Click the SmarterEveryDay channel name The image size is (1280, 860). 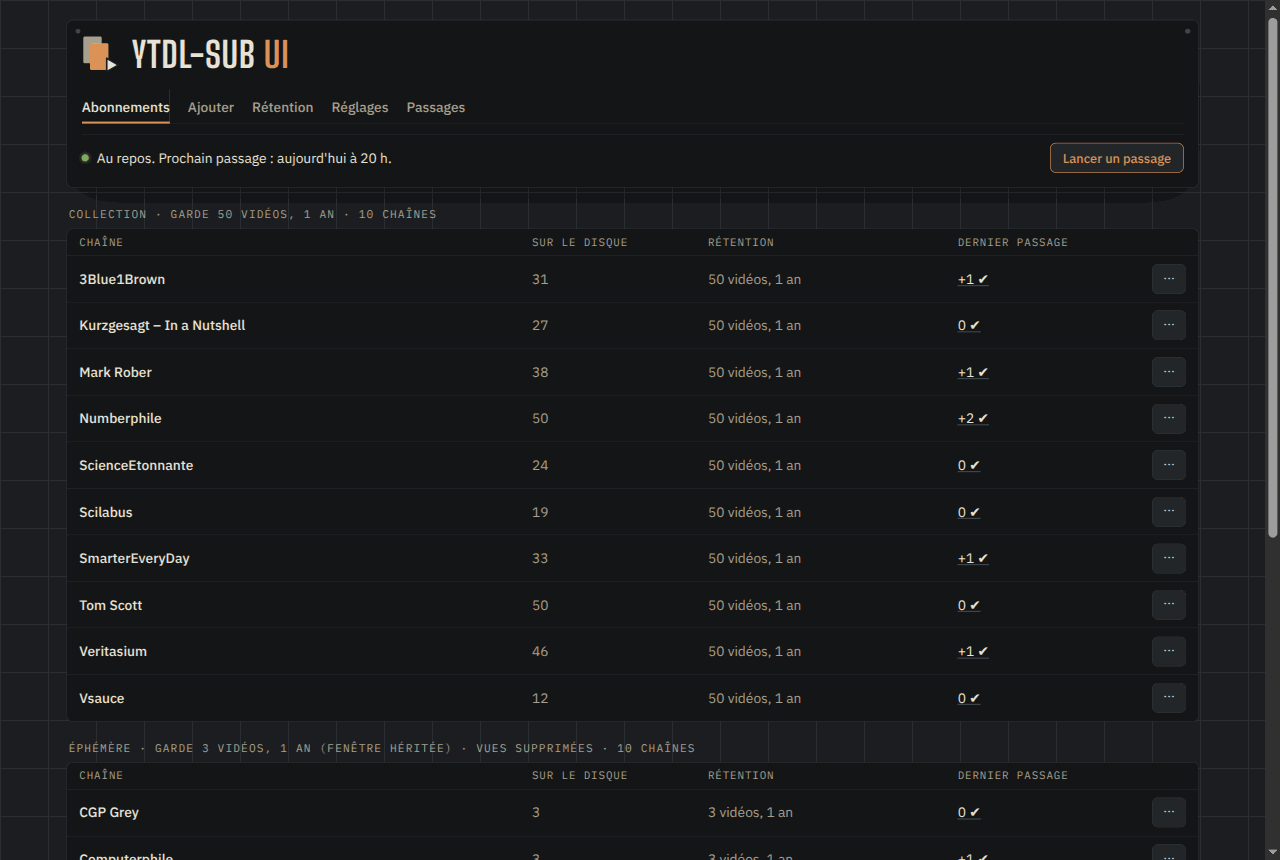click(134, 558)
